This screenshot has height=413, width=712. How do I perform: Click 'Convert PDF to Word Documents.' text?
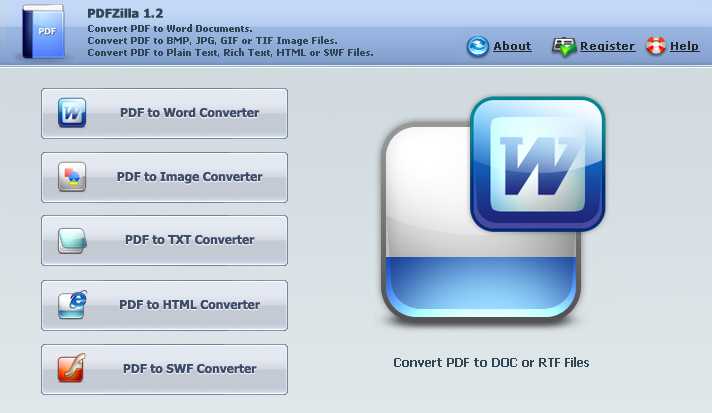click(170, 29)
